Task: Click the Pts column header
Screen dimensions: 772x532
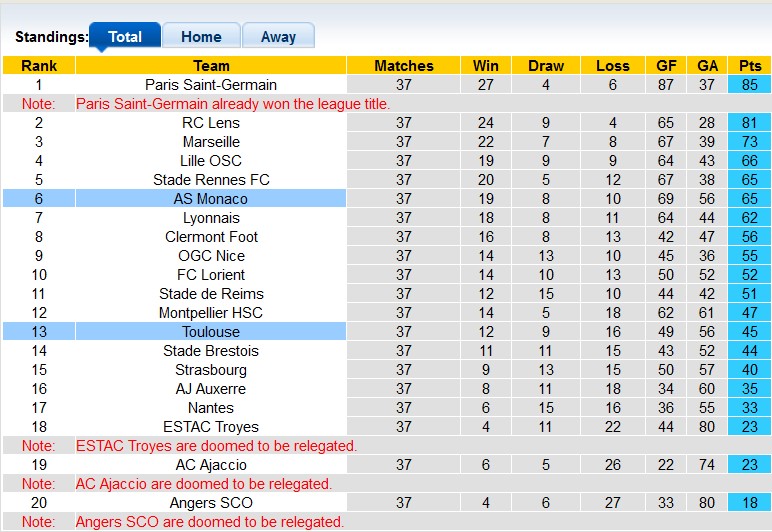Action: [x=750, y=66]
